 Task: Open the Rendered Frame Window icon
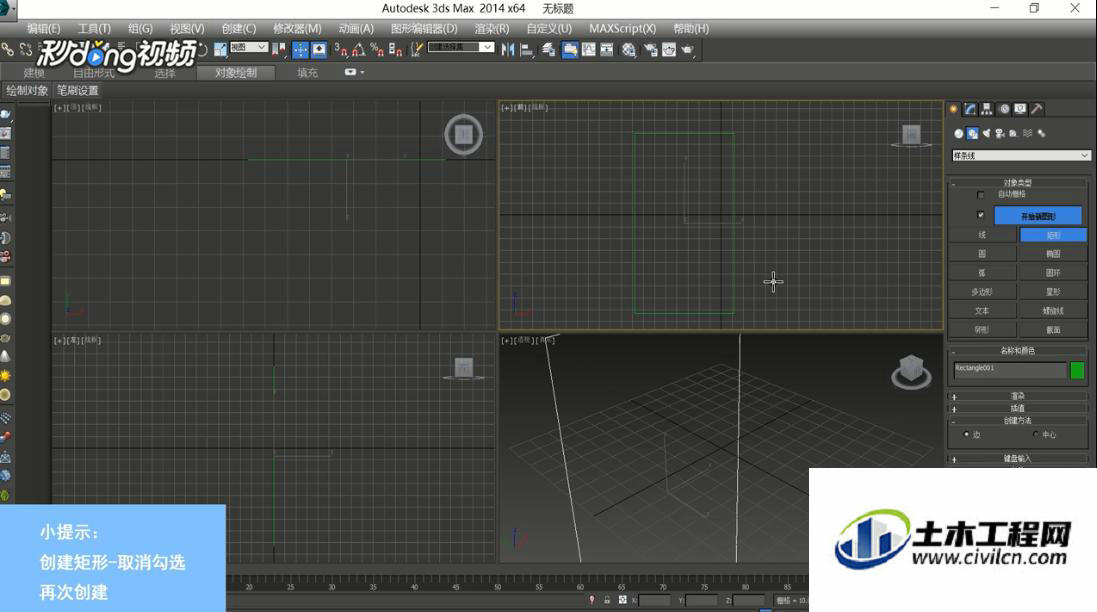click(669, 49)
